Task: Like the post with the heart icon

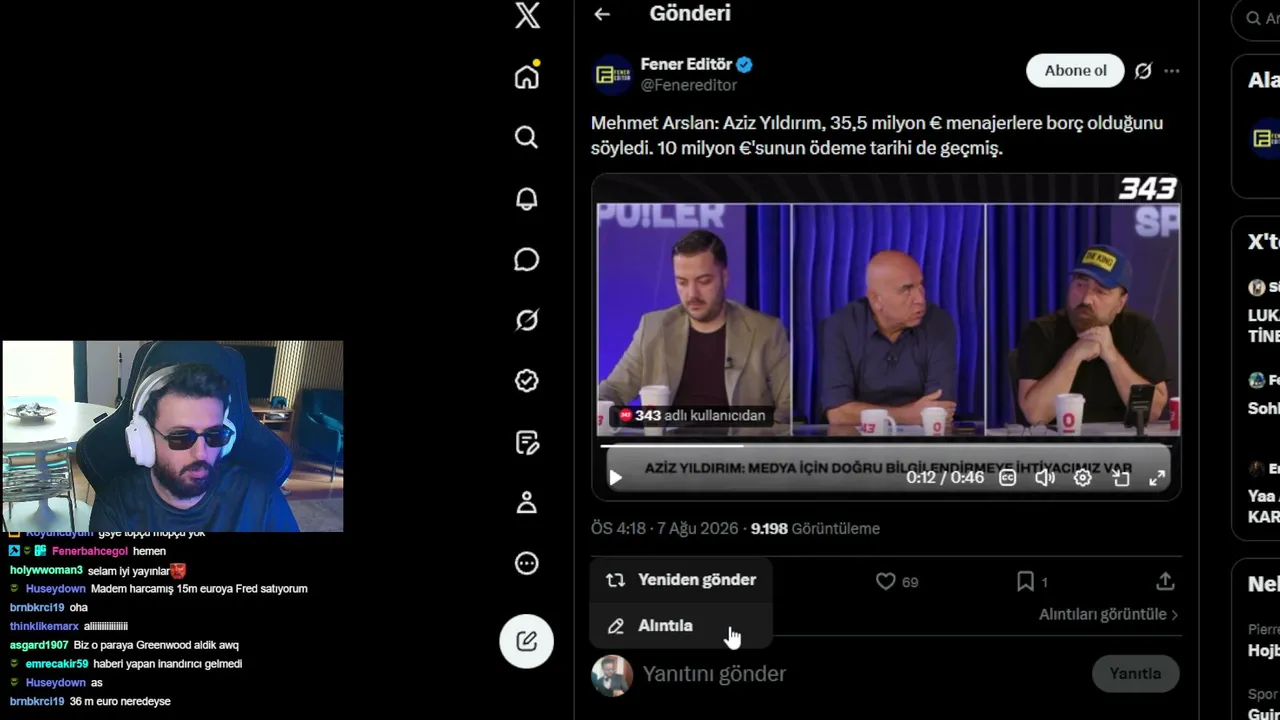Action: tap(886, 581)
